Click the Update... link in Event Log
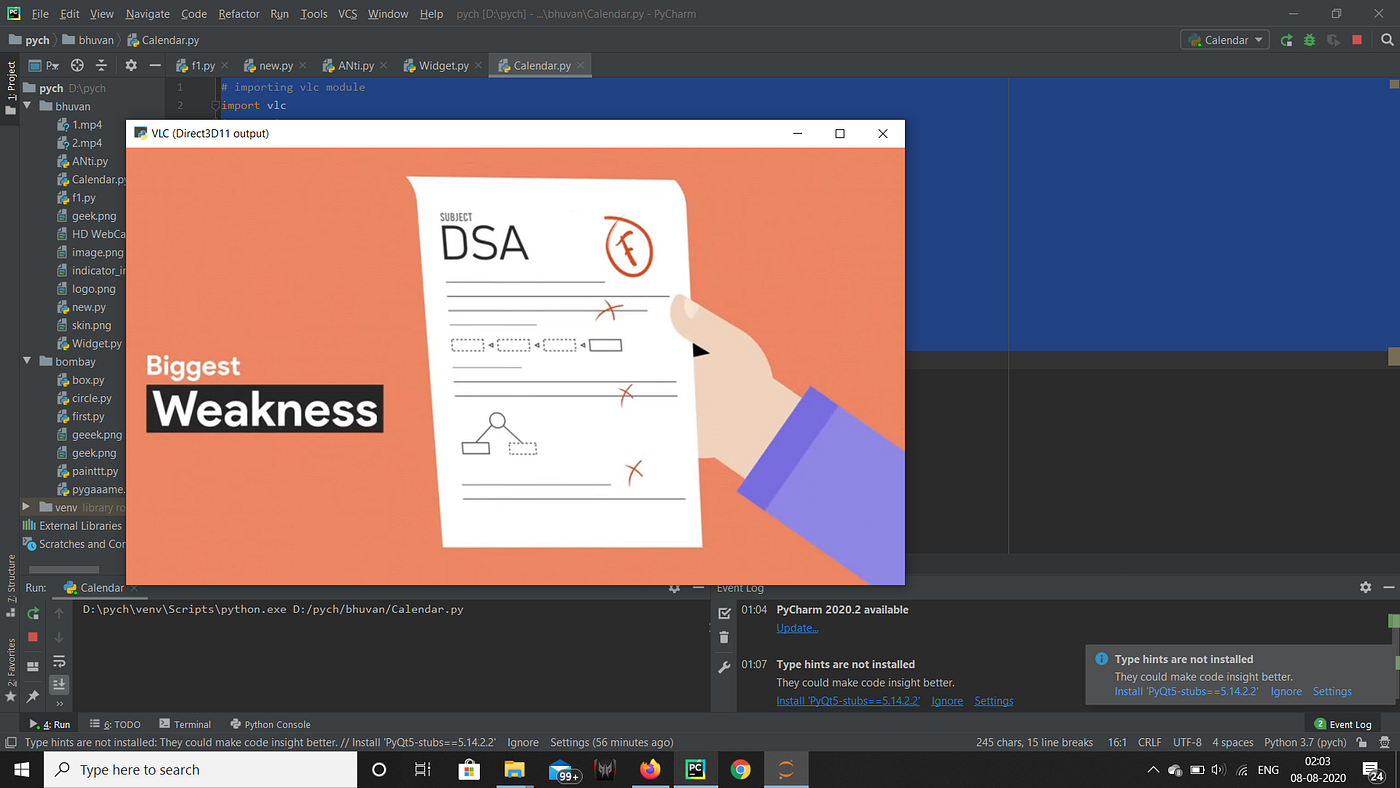The height and width of the screenshot is (788, 1400). pyautogui.click(x=797, y=628)
